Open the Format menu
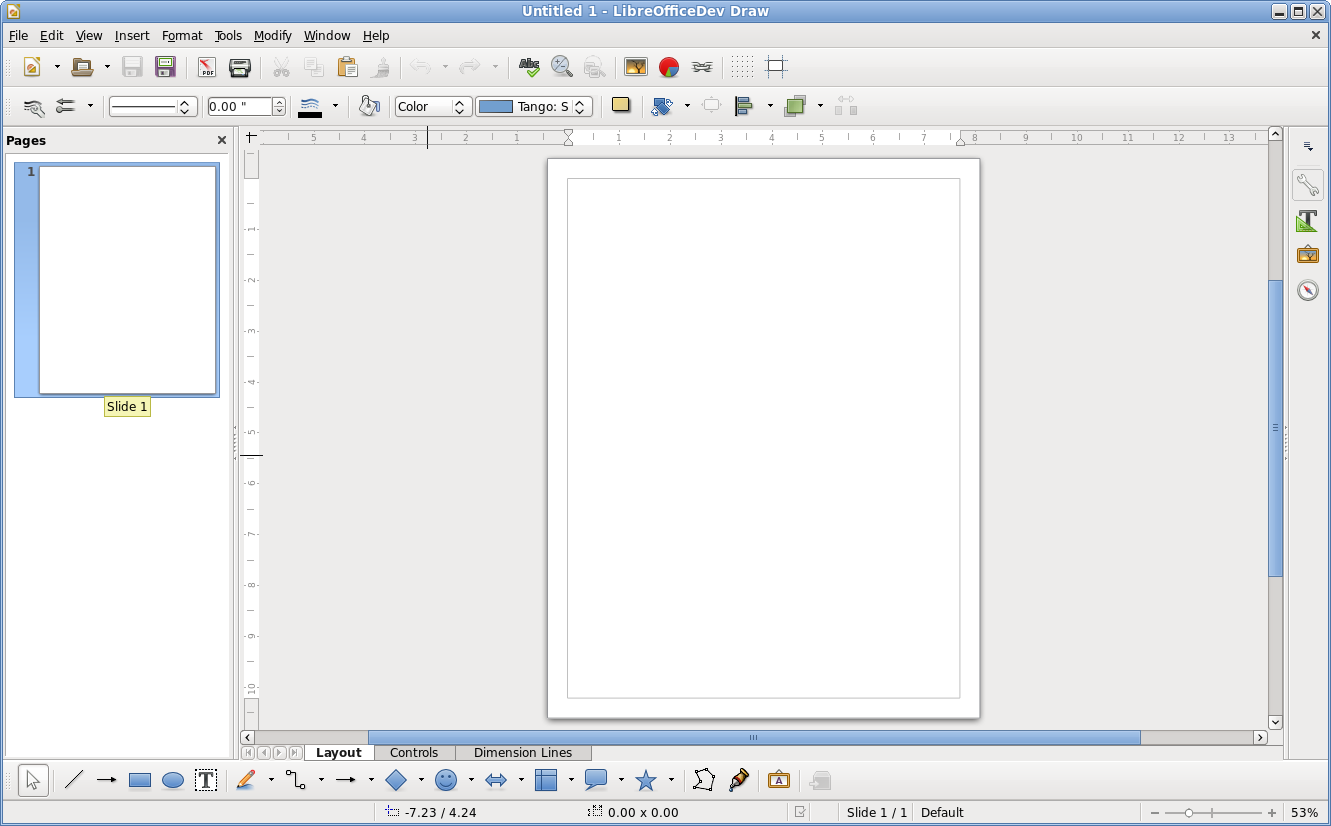Viewport: 1331px width, 826px height. coord(182,35)
